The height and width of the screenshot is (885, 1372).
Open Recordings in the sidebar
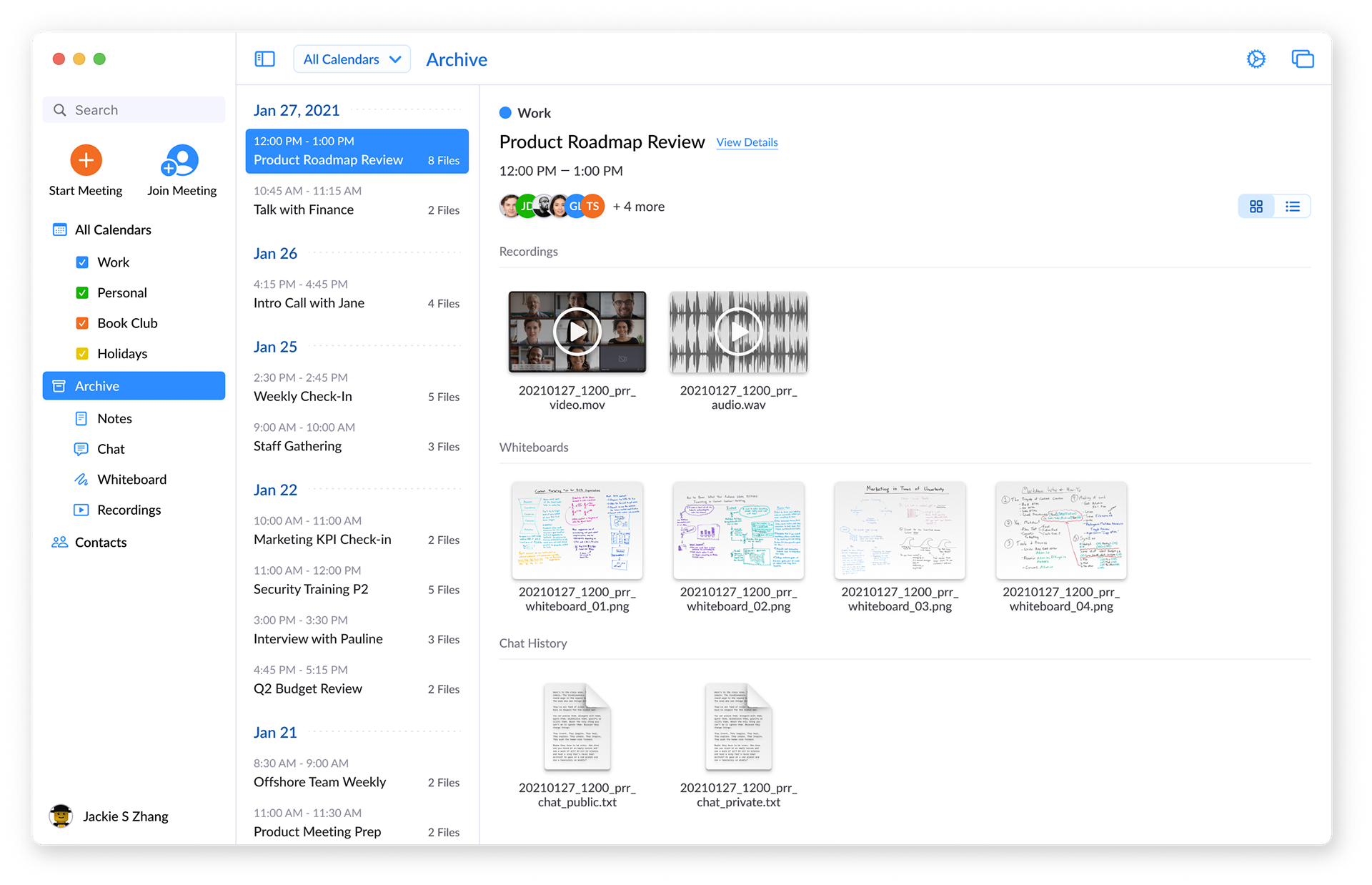click(129, 510)
